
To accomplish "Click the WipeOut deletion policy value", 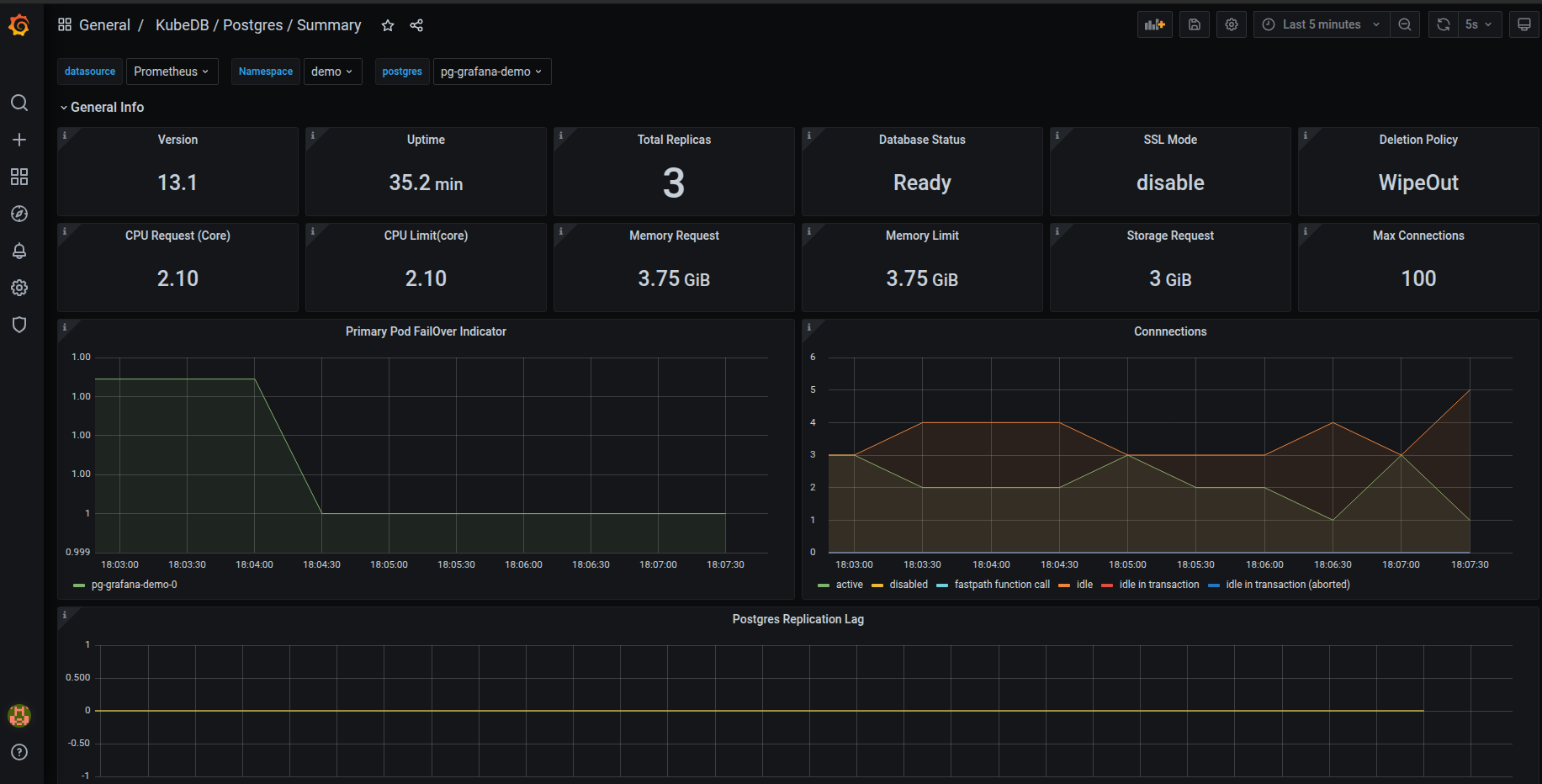I will point(1418,183).
